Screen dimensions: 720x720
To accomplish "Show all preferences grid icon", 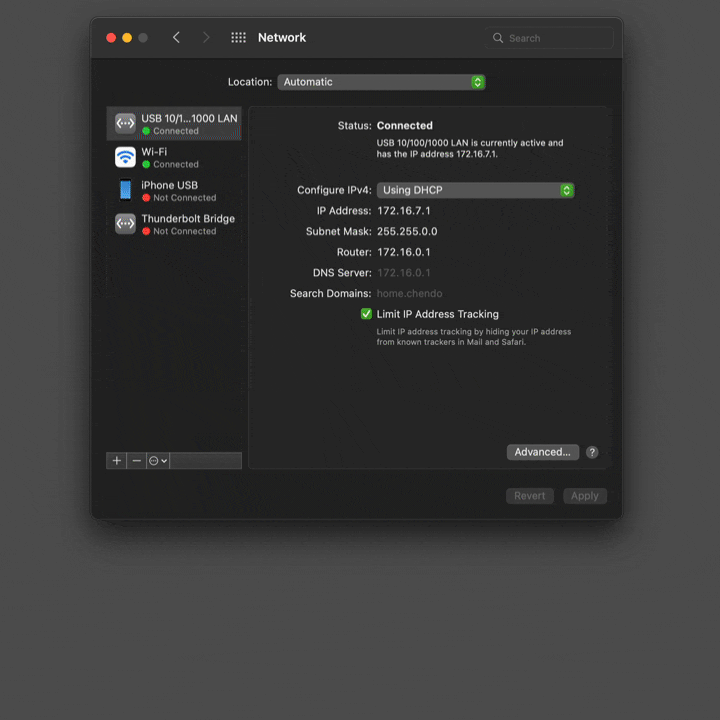I will point(238,38).
